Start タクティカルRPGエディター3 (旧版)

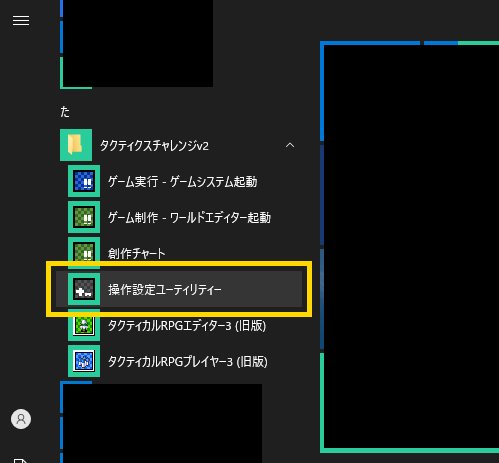pyautogui.click(x=187, y=326)
